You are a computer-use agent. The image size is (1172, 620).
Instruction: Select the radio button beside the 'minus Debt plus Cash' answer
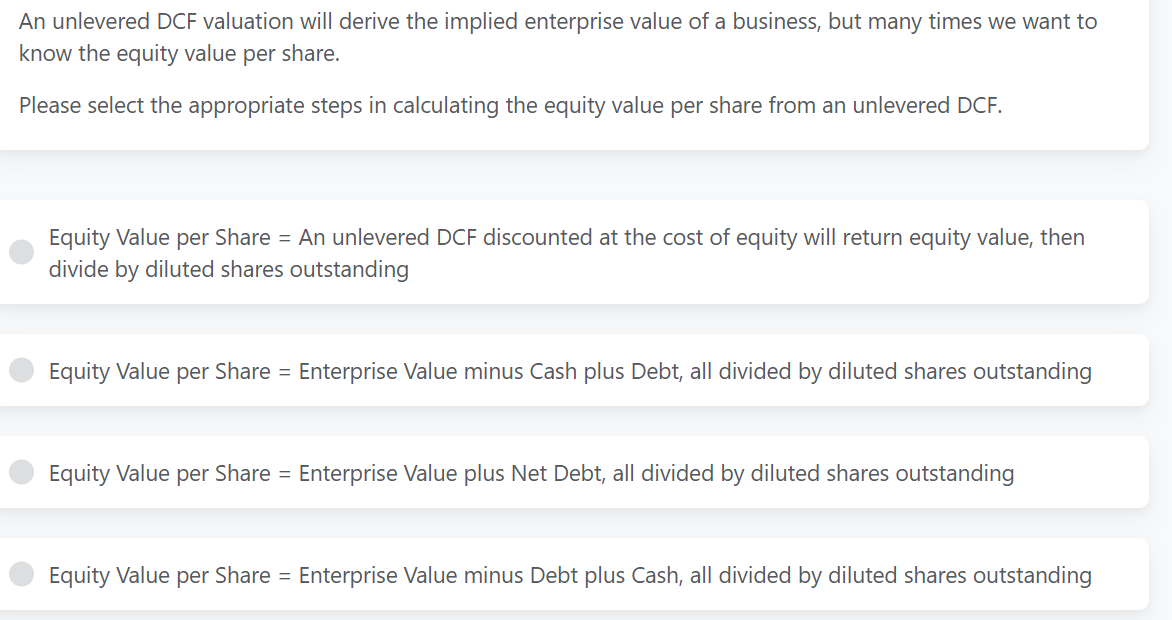click(x=21, y=575)
